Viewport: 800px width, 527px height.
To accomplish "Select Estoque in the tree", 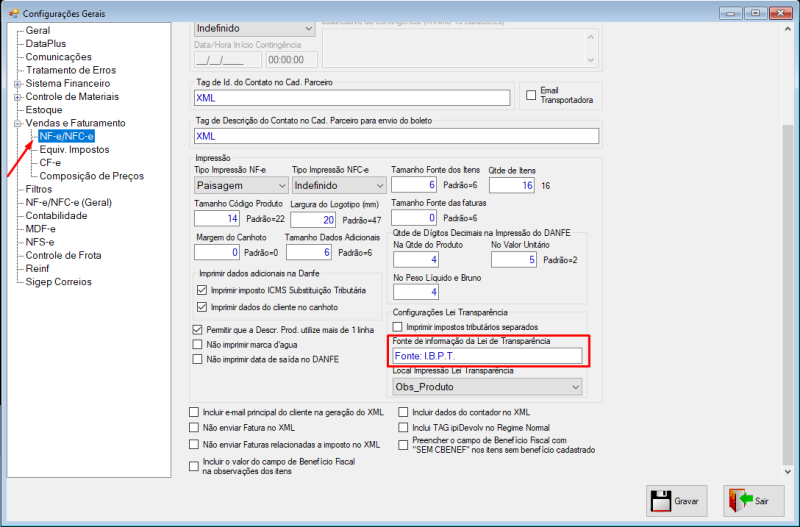I will (x=44, y=110).
